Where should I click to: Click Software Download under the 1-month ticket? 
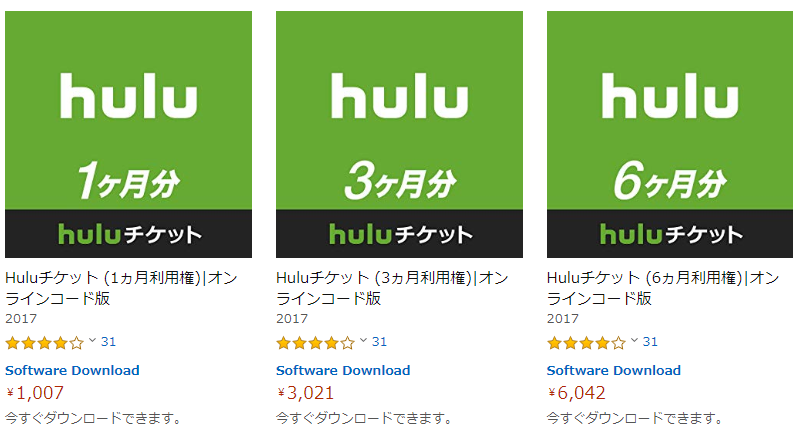(72, 370)
